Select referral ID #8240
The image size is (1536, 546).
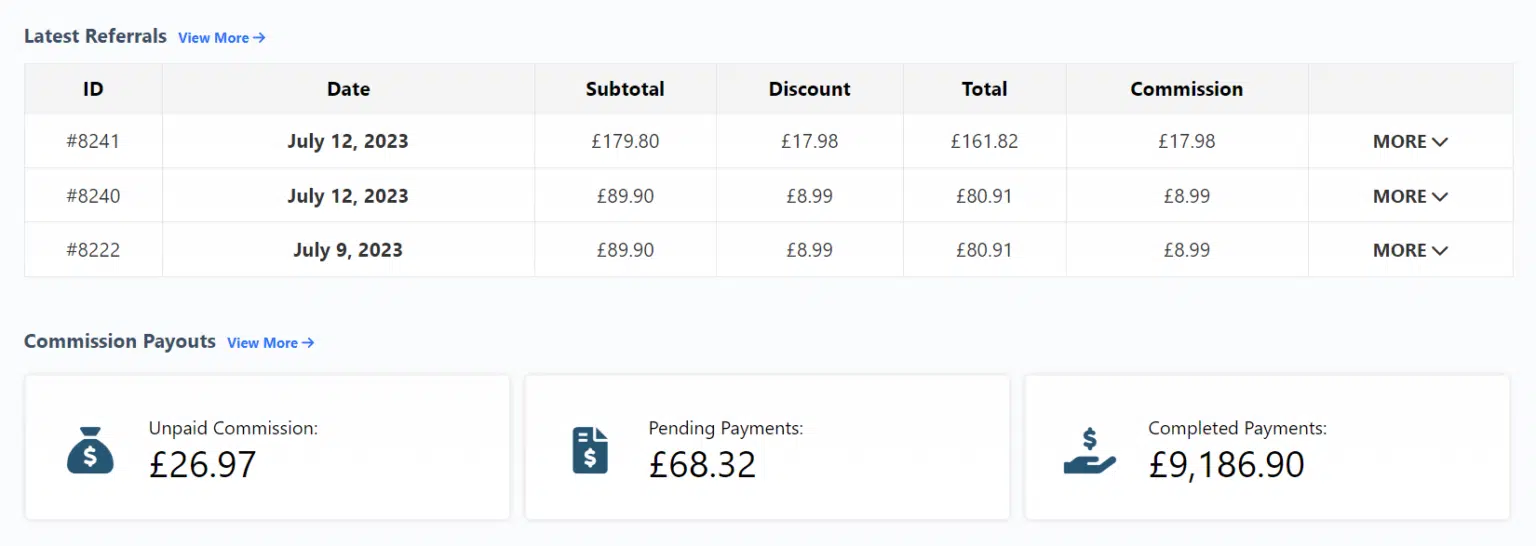coord(93,196)
